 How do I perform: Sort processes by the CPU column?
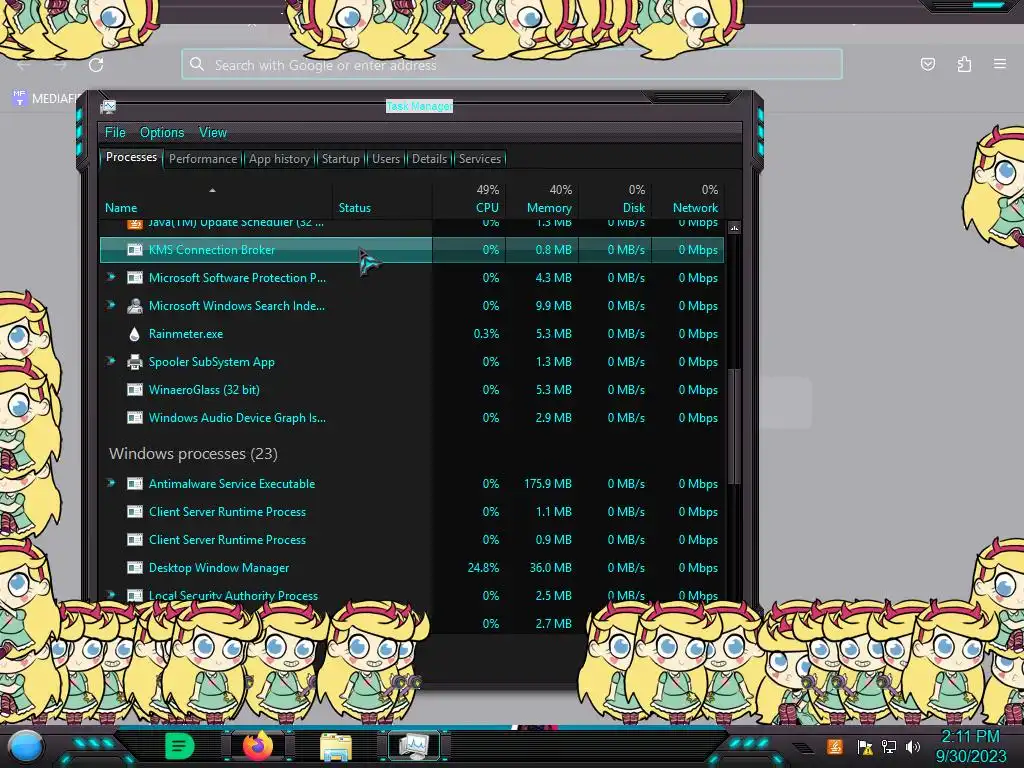pyautogui.click(x=487, y=208)
